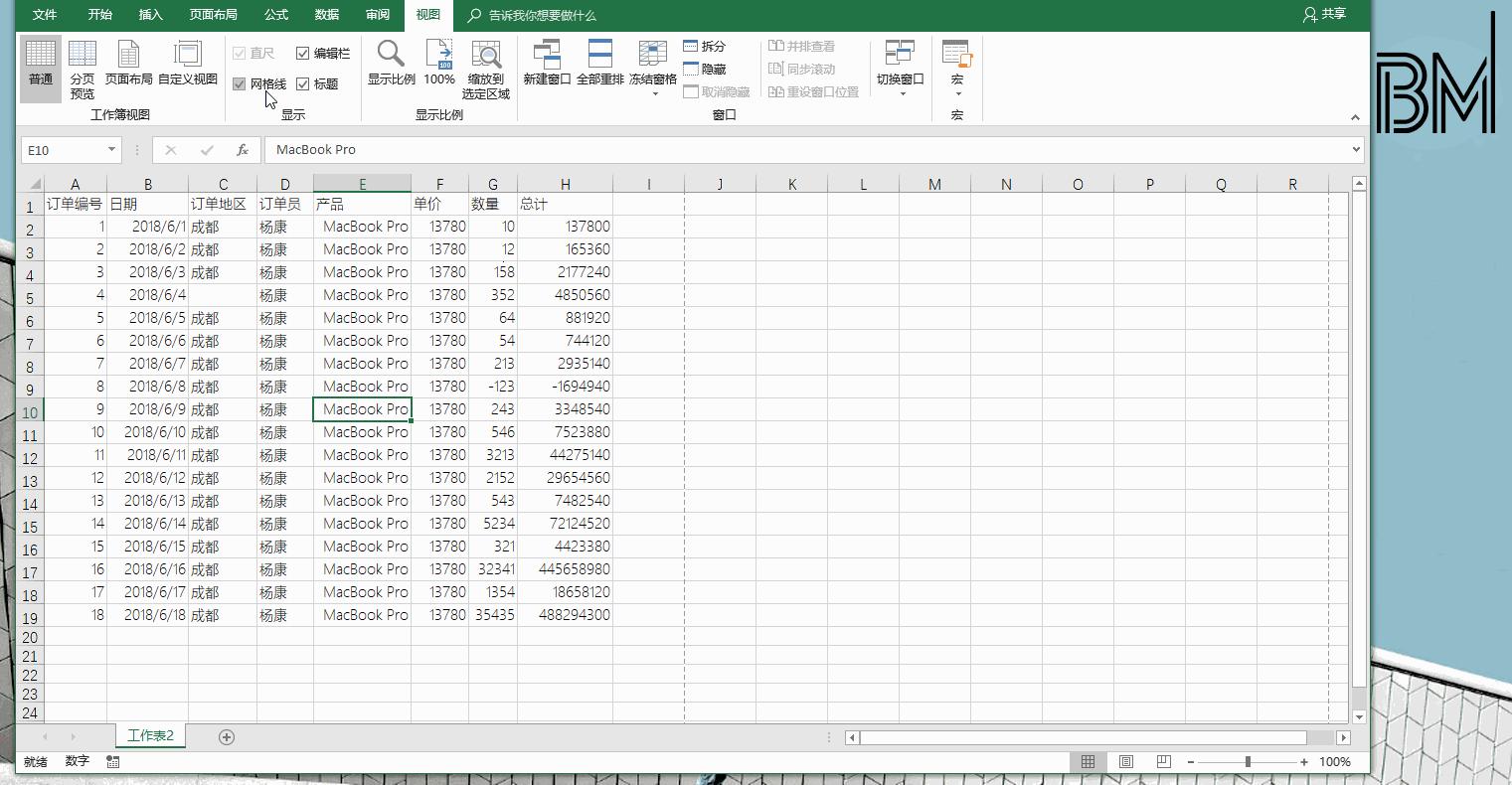Viewport: 1512px width, 785px height.
Task: Click header cell 订单编号
Action: (x=75, y=204)
